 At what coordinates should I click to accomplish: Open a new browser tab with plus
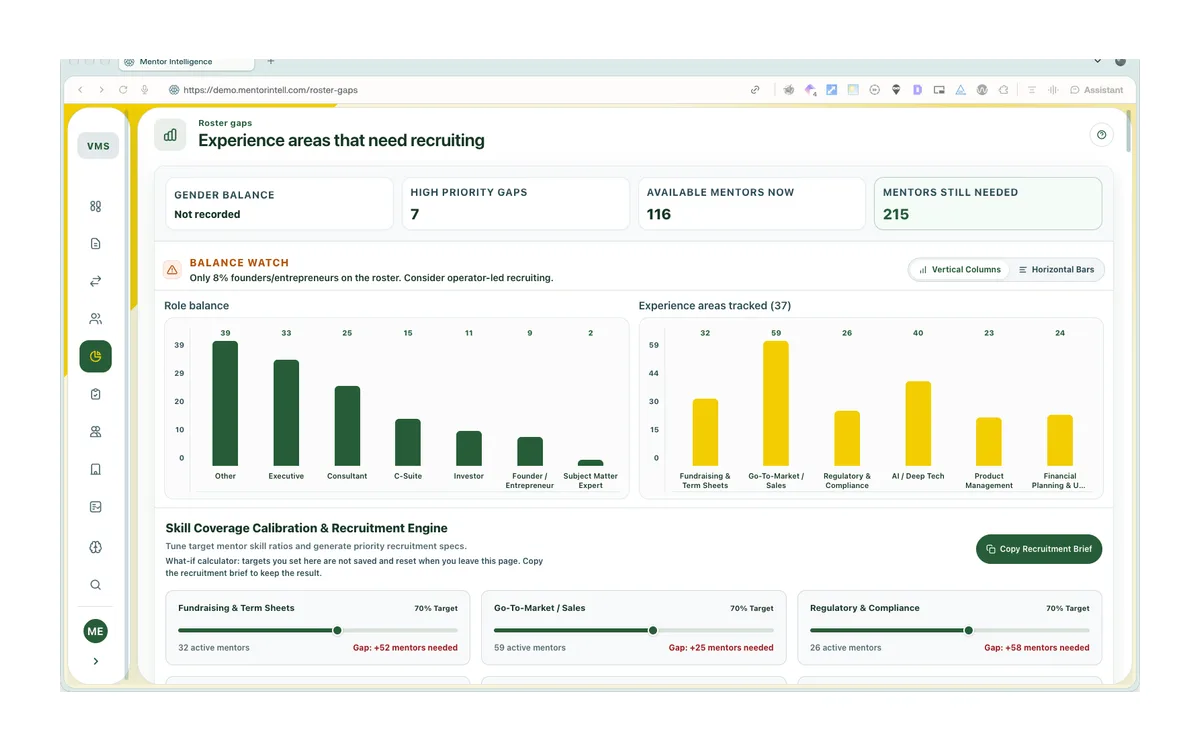pyautogui.click(x=271, y=62)
